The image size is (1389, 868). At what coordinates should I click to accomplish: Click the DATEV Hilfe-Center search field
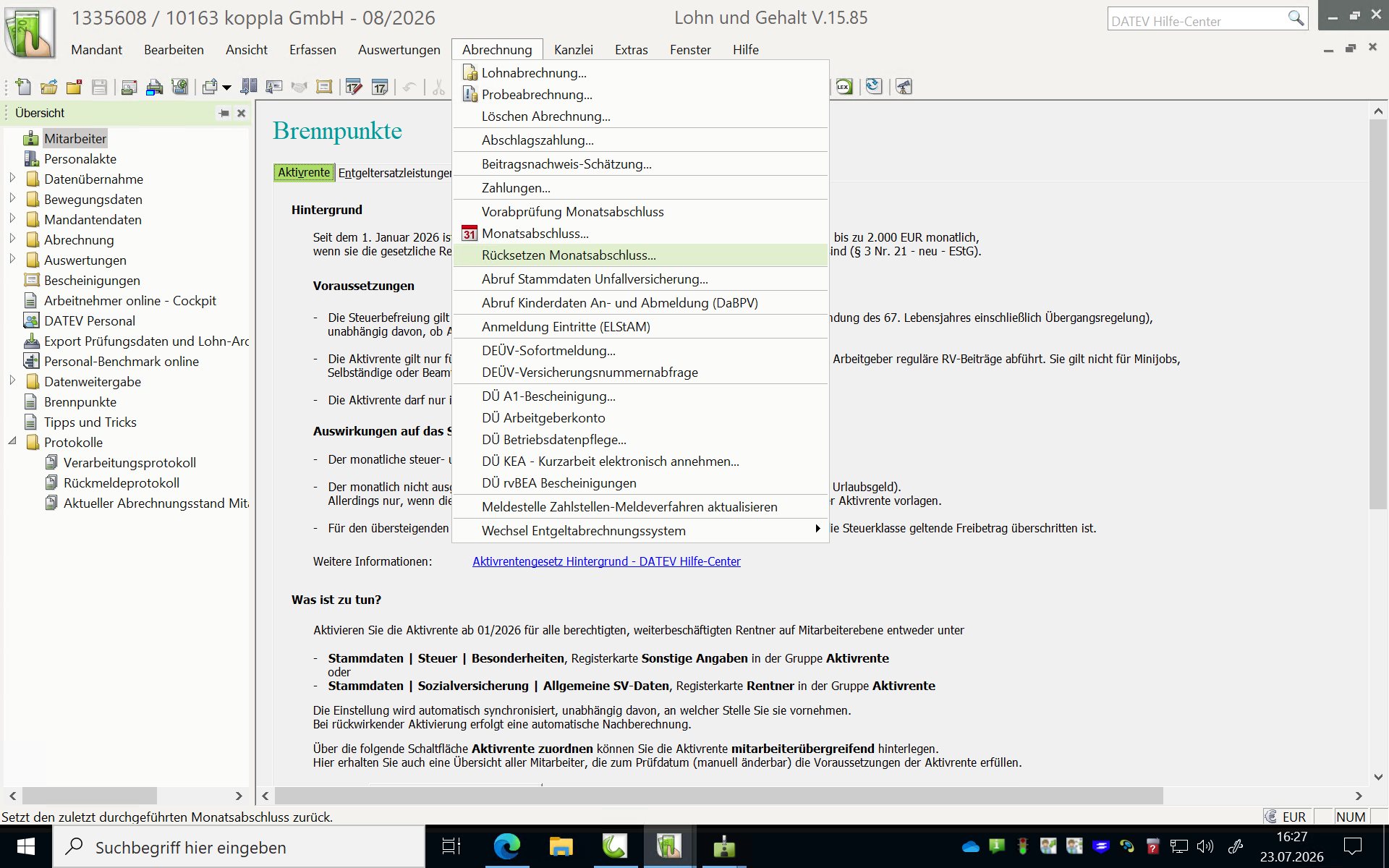pos(1197,20)
